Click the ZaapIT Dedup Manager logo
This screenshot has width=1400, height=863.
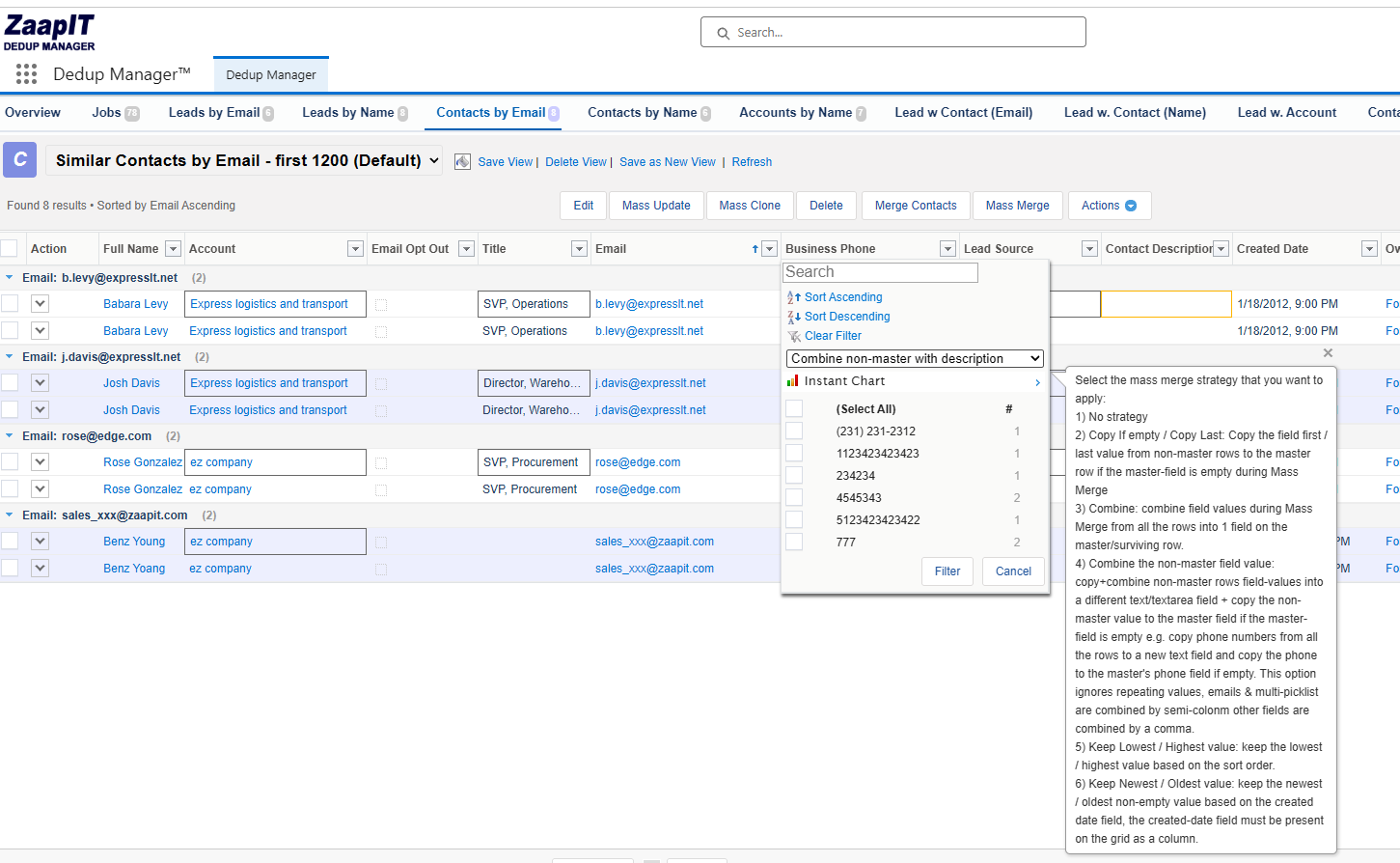pos(49,32)
